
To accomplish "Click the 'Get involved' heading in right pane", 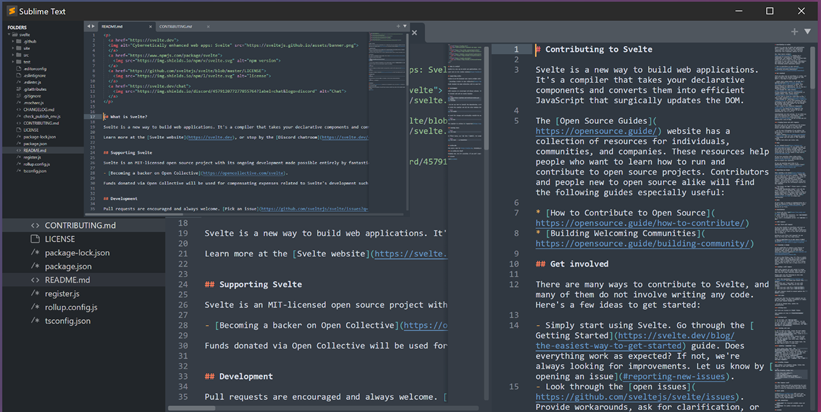I will click(x=579, y=264).
